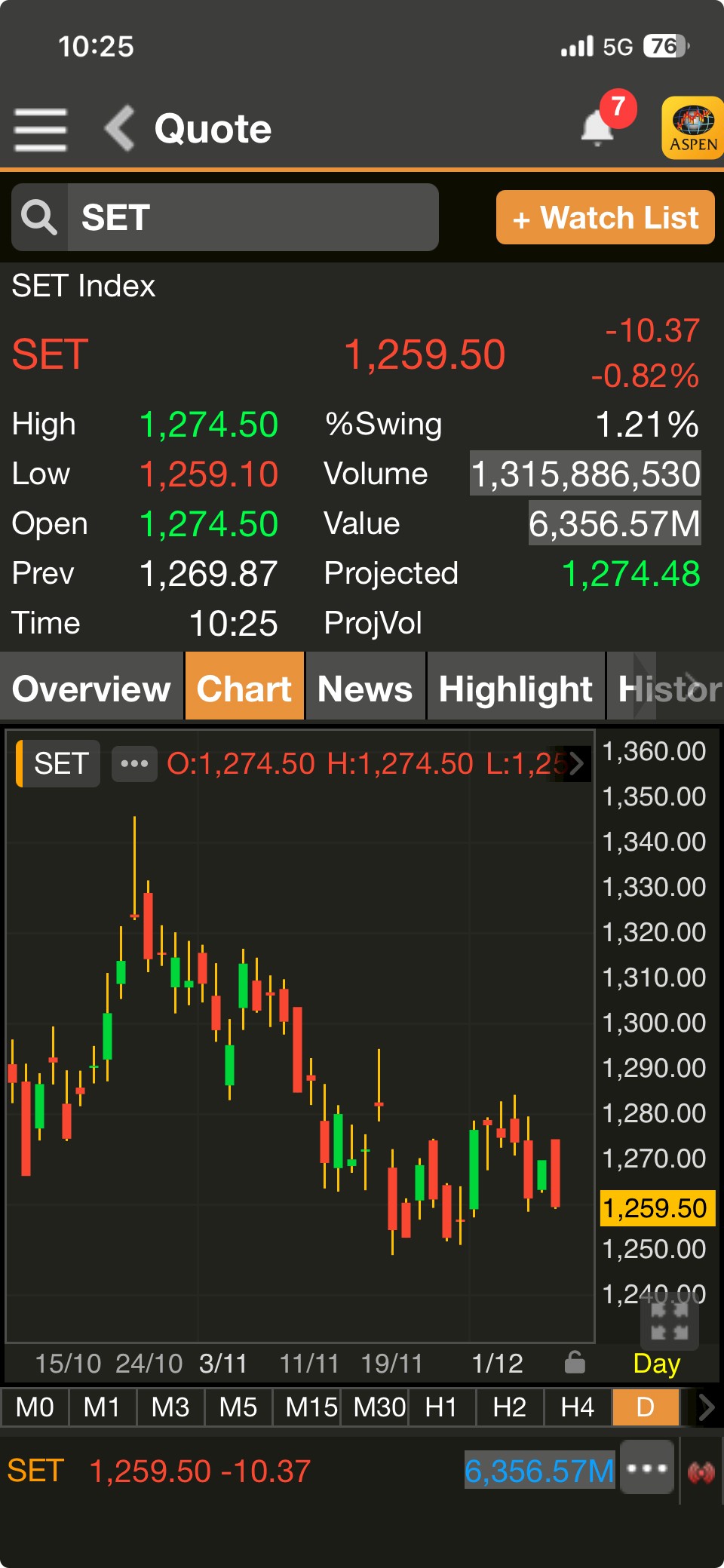The image size is (724, 1568).
Task: Open chart options ellipsis next to SET
Action: [x=134, y=763]
